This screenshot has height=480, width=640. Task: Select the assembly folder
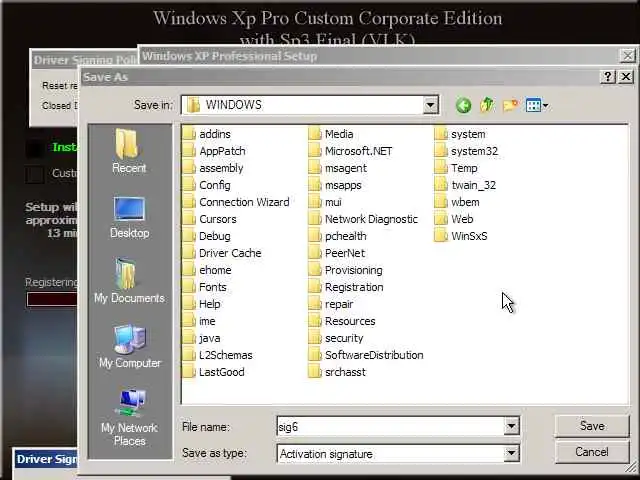213,168
